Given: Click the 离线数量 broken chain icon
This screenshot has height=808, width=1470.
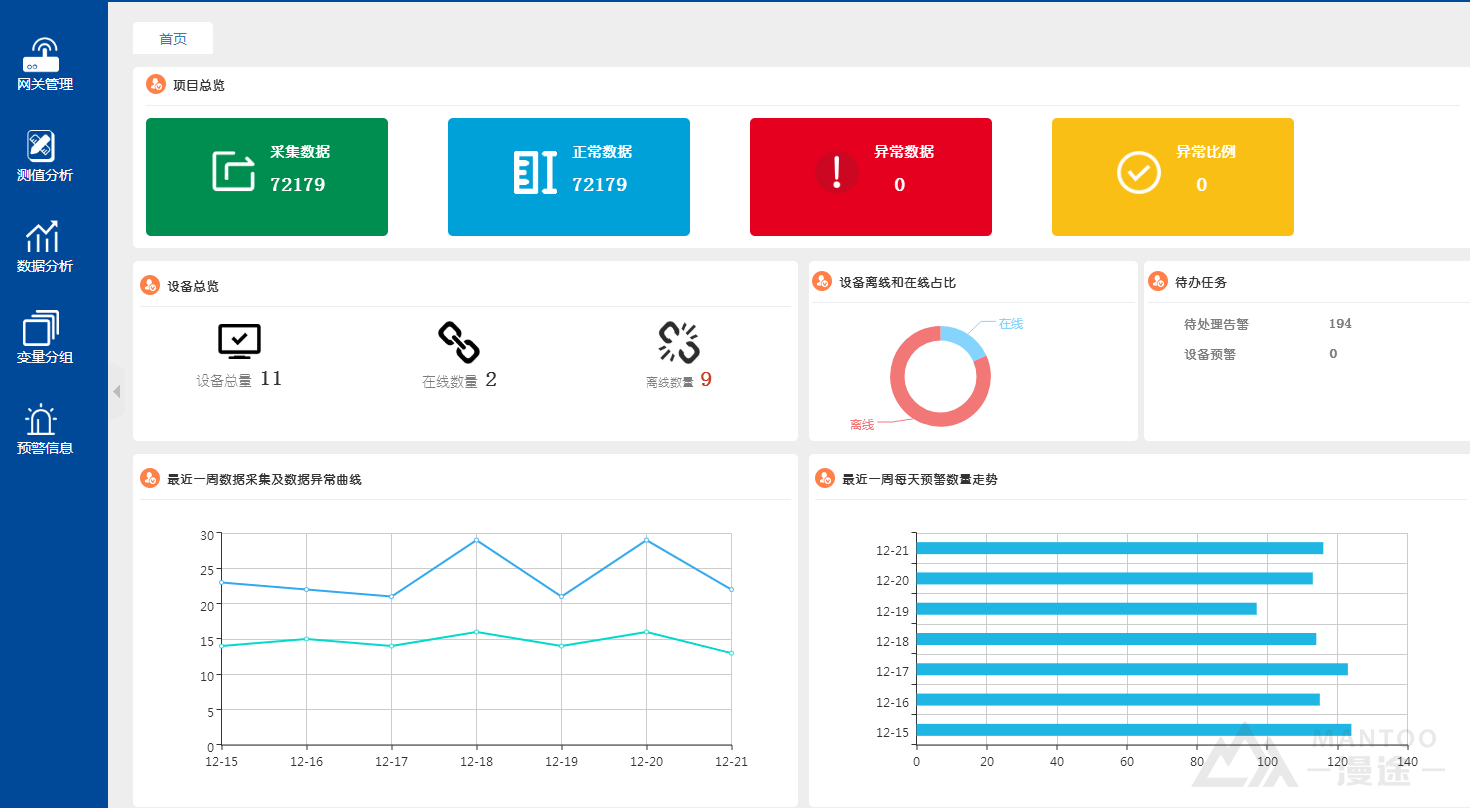Looking at the screenshot, I should pyautogui.click(x=678, y=342).
